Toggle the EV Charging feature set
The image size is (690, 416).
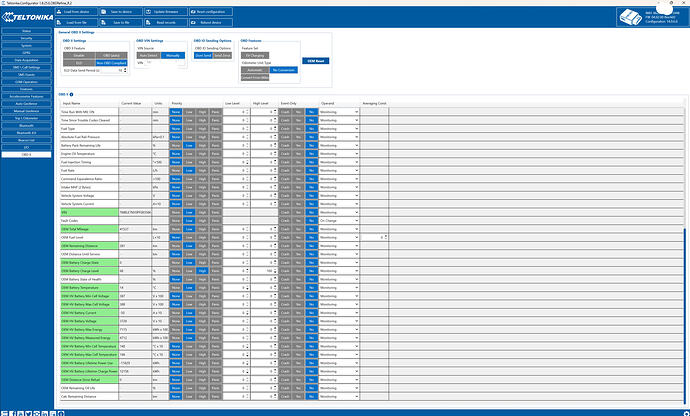[x=255, y=55]
